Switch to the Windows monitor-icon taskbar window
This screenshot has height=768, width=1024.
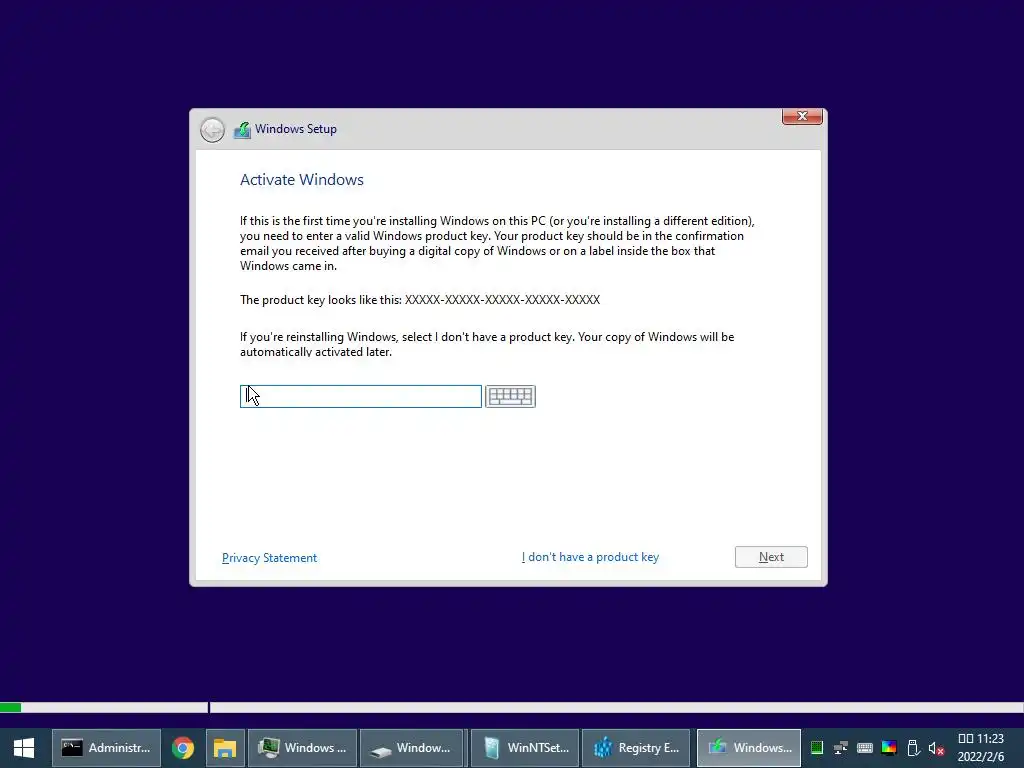pyautogui.click(x=302, y=748)
